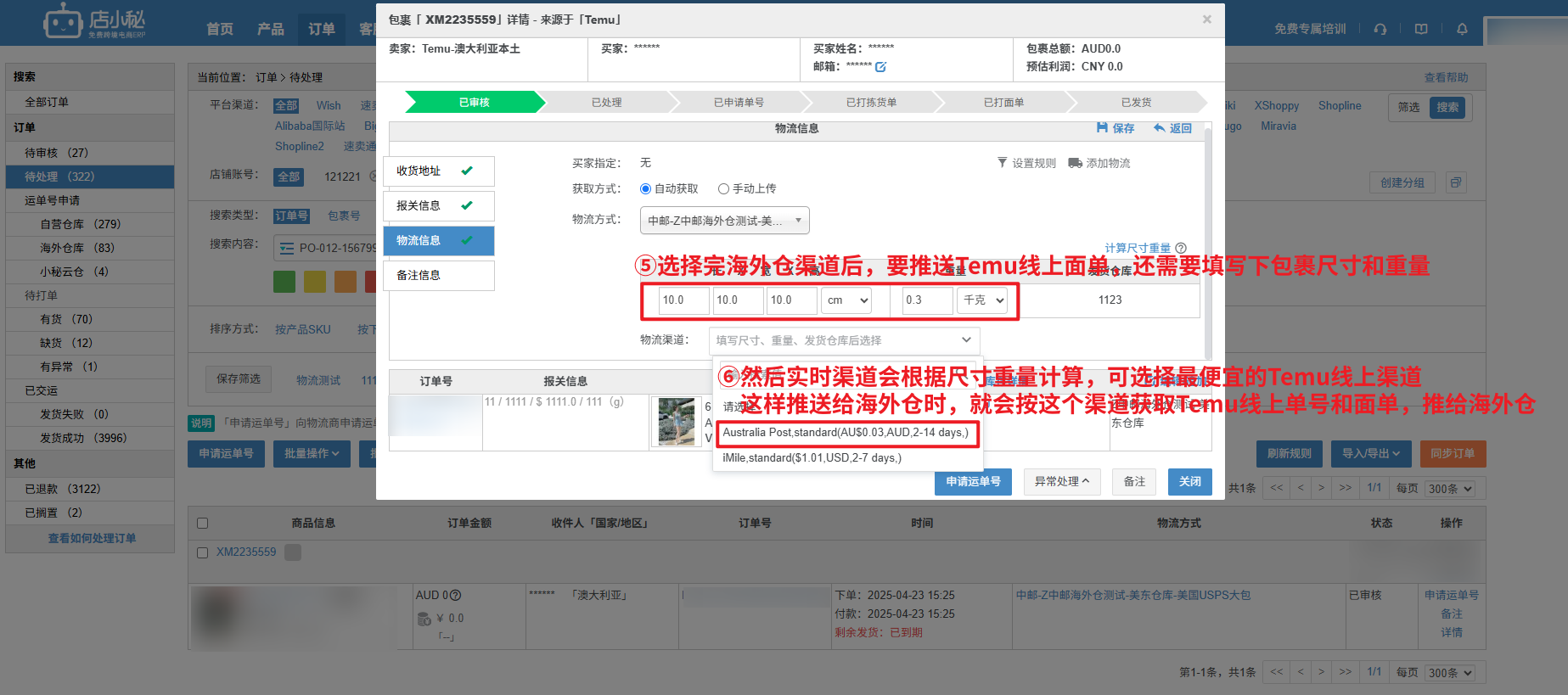Click the weight input field 0.3
1568x695 pixels.
927,300
